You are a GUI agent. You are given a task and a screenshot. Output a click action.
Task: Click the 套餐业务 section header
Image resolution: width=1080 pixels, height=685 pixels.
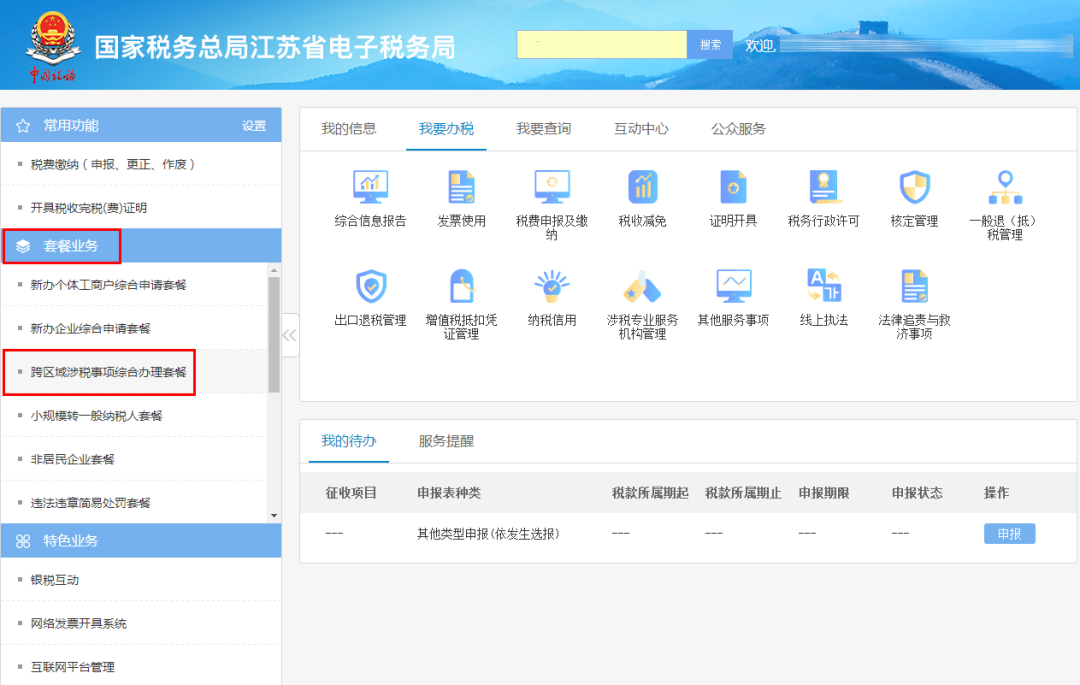(x=141, y=246)
